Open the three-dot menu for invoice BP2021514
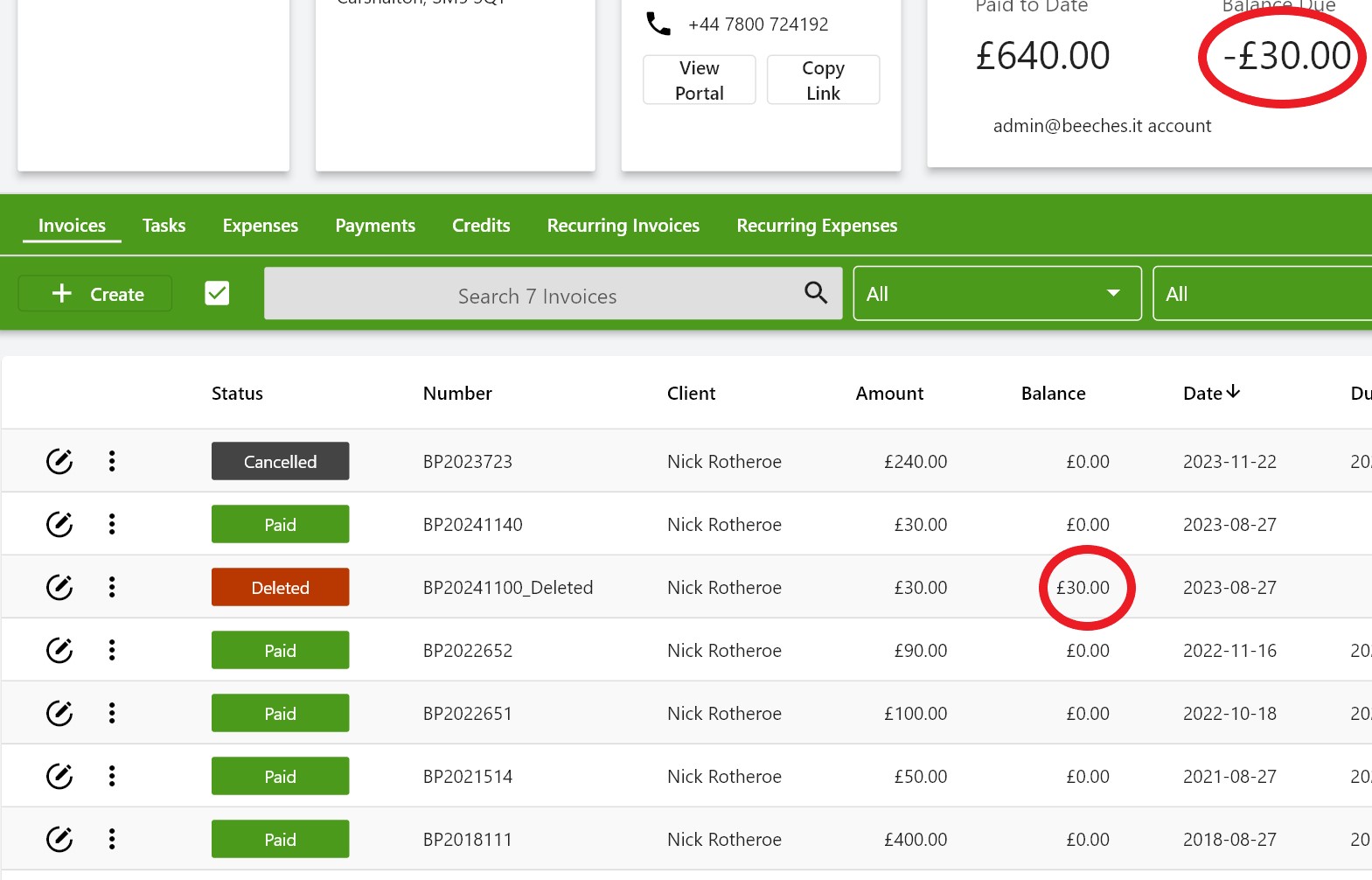 pos(112,776)
